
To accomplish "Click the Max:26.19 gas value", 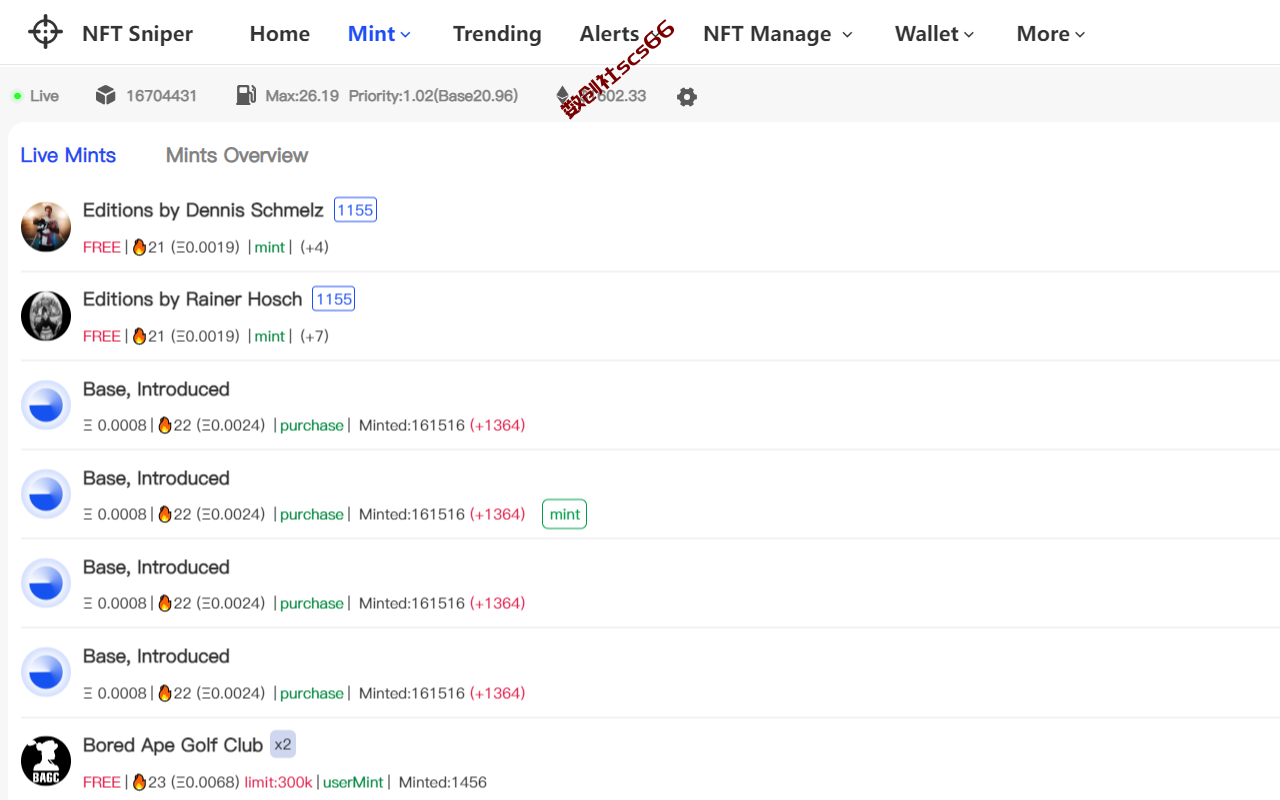I will [x=302, y=96].
